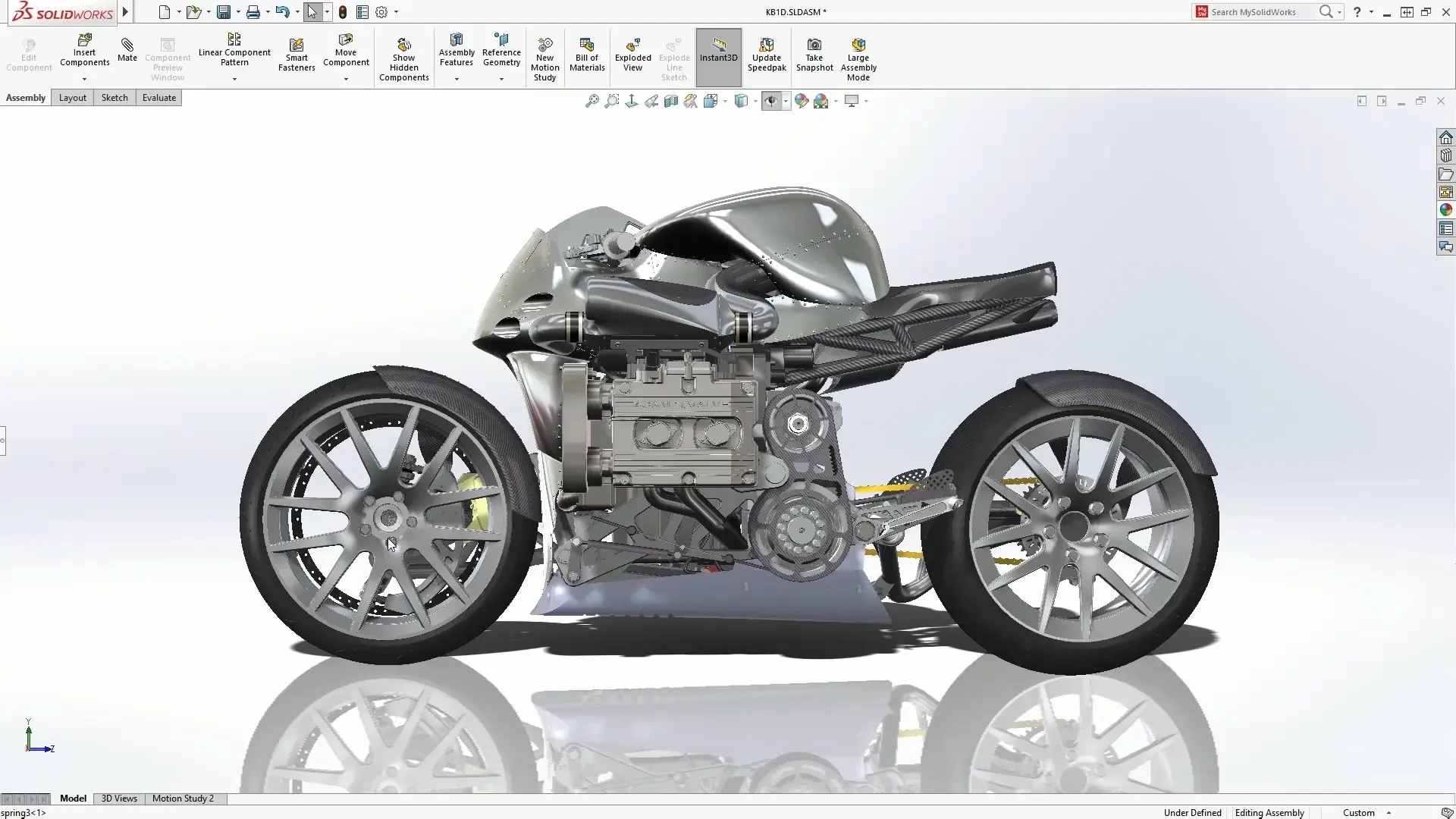
Task: Open Edit Appearance from the heads-up toolbar
Action: [x=802, y=101]
